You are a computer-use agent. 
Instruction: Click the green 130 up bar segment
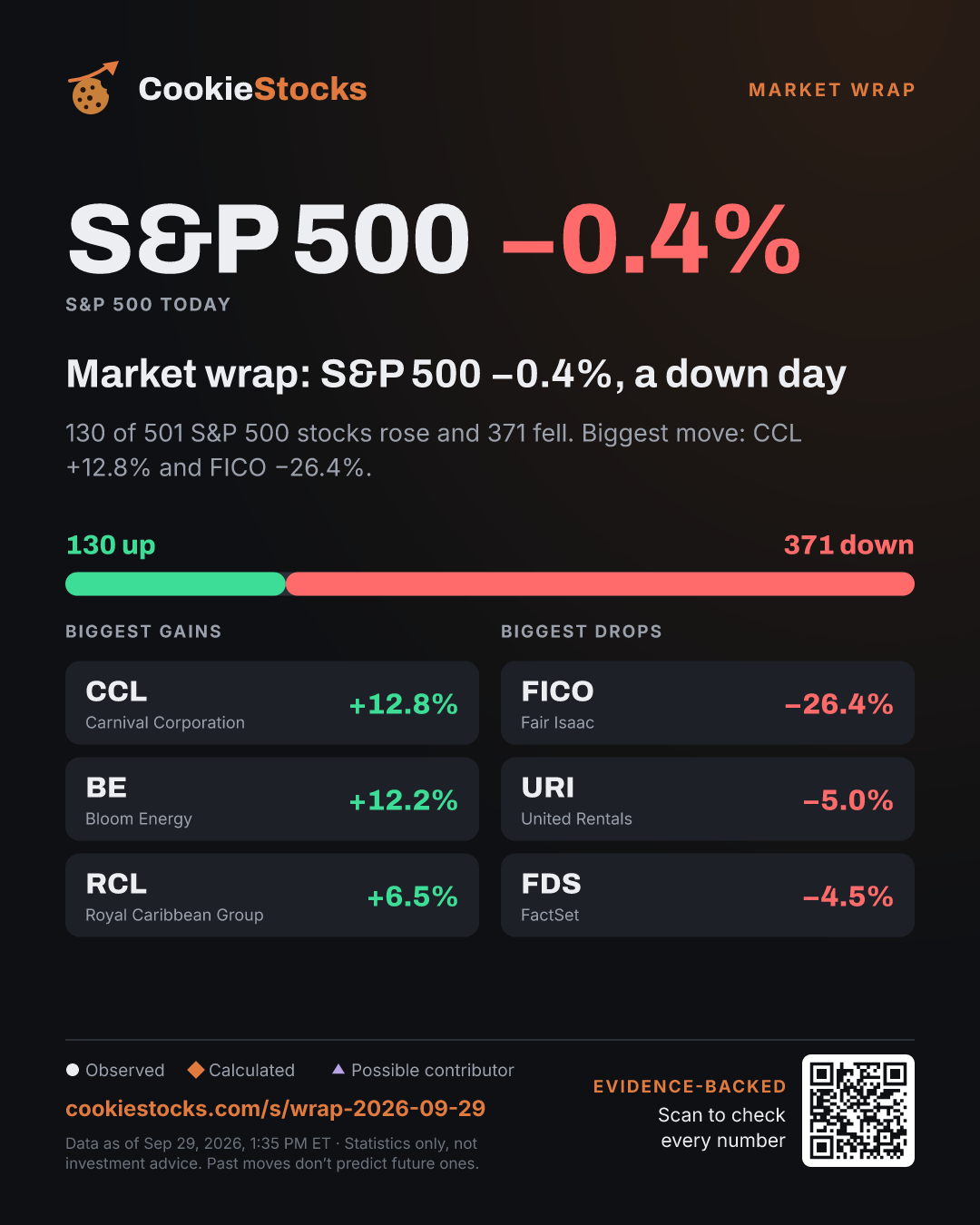pos(175,584)
